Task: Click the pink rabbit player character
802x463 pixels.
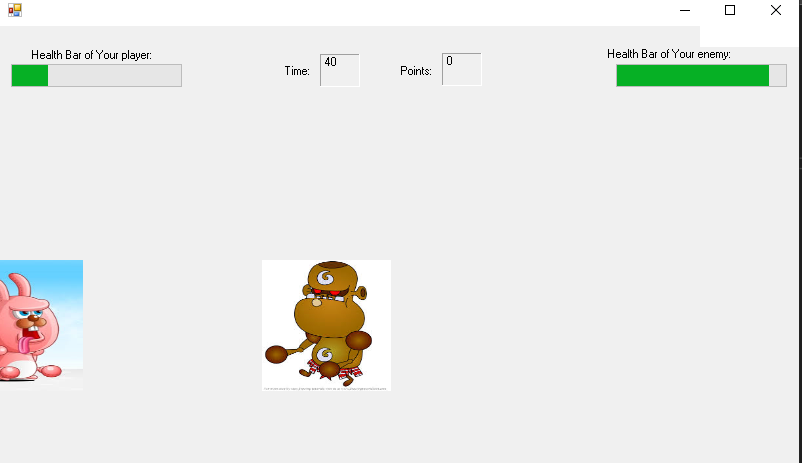Action: (38, 322)
